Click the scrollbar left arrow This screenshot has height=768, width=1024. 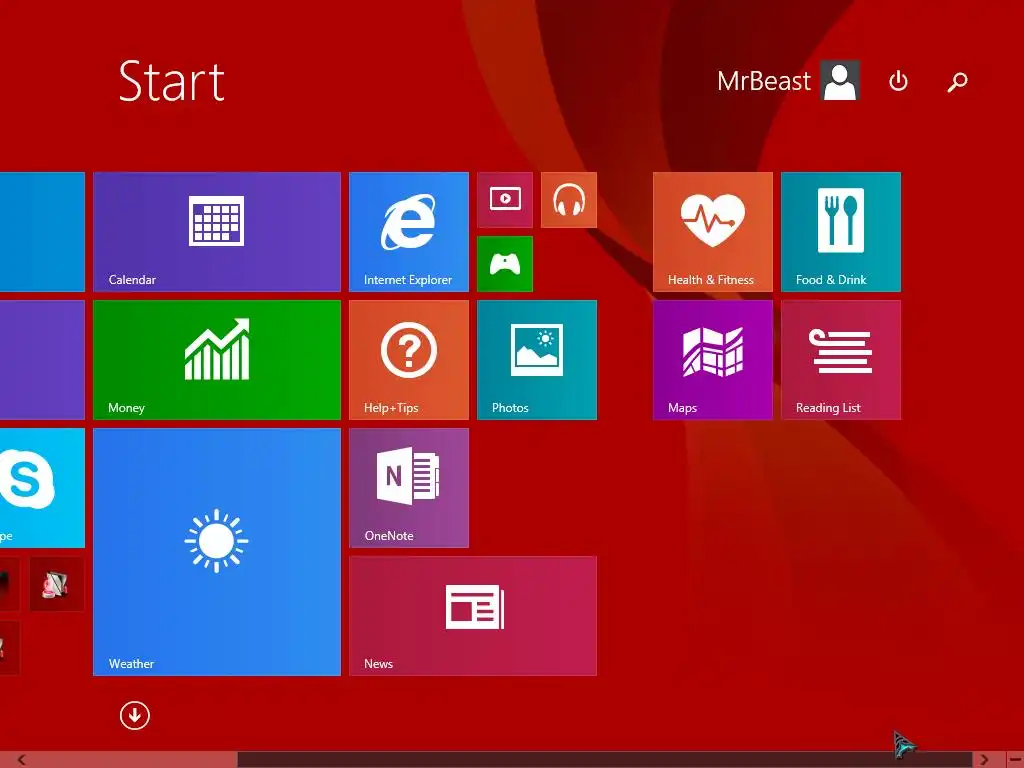[21, 760]
